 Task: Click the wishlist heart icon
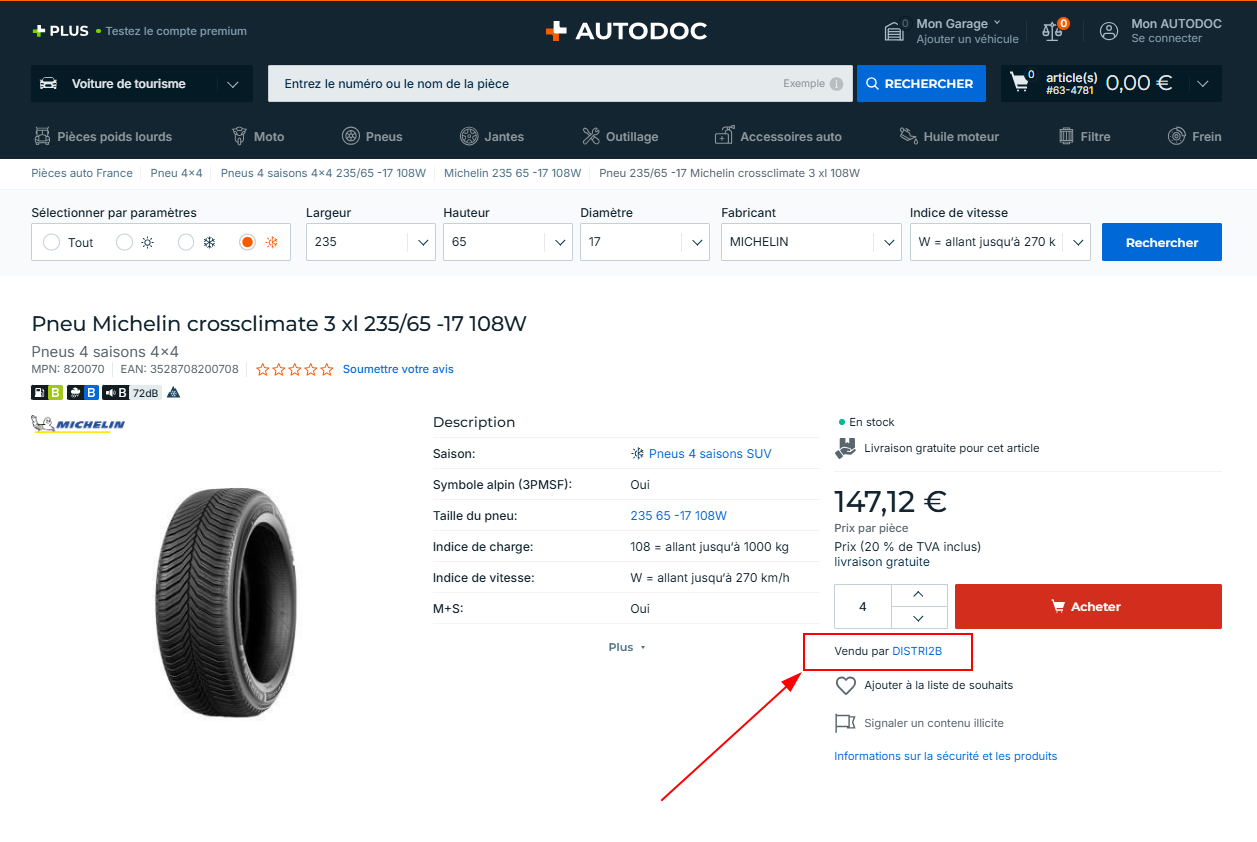846,685
